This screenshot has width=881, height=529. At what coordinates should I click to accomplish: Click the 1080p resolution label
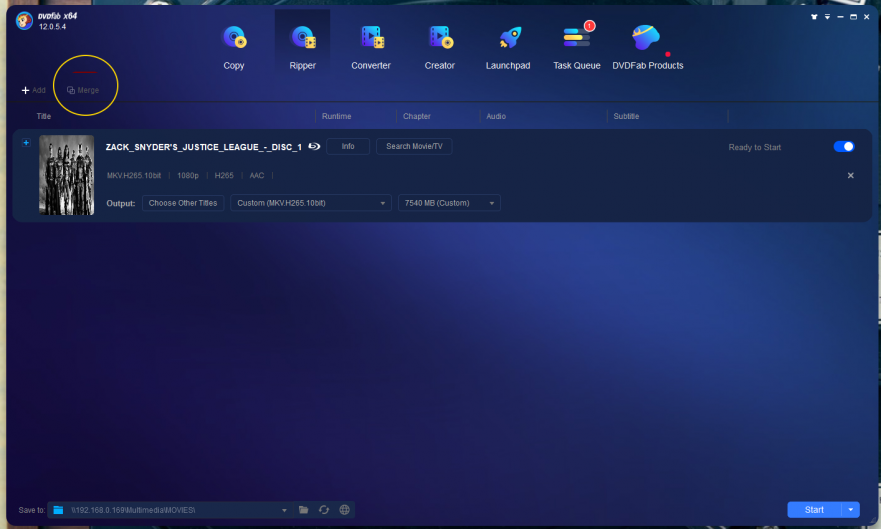pyautogui.click(x=188, y=176)
